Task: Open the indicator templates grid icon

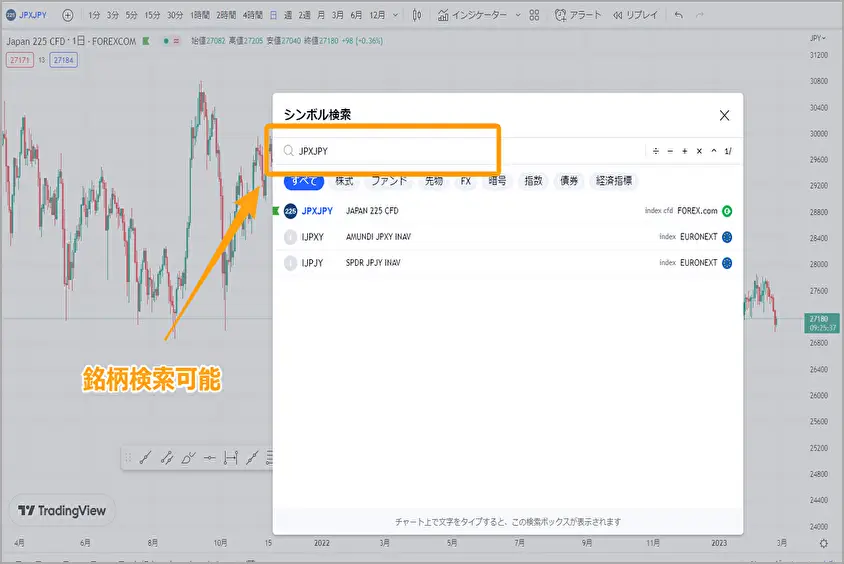Action: point(534,15)
